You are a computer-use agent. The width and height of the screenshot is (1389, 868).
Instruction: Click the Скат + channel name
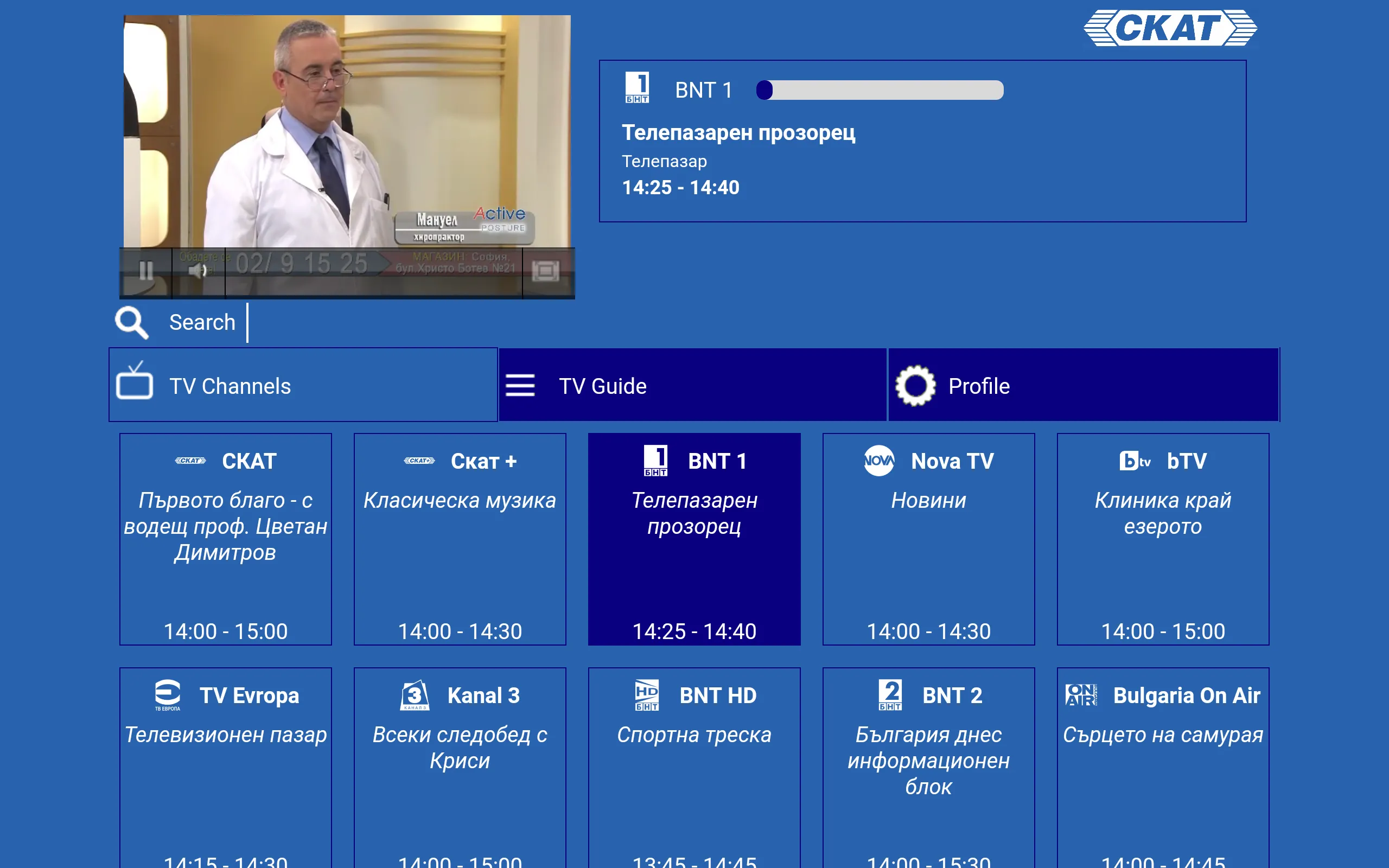(x=484, y=462)
